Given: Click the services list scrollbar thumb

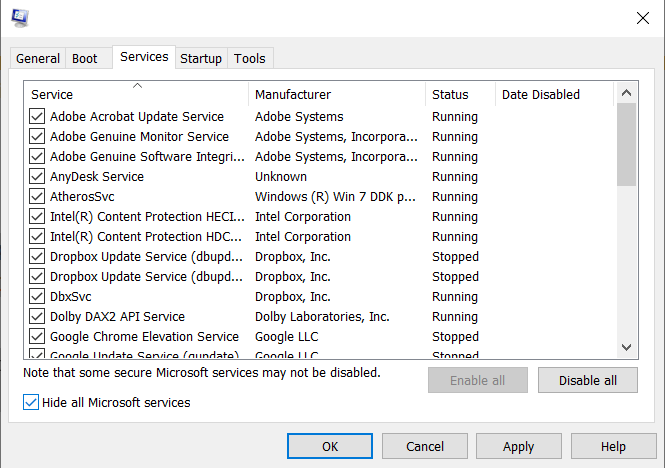Looking at the screenshot, I should (x=626, y=144).
